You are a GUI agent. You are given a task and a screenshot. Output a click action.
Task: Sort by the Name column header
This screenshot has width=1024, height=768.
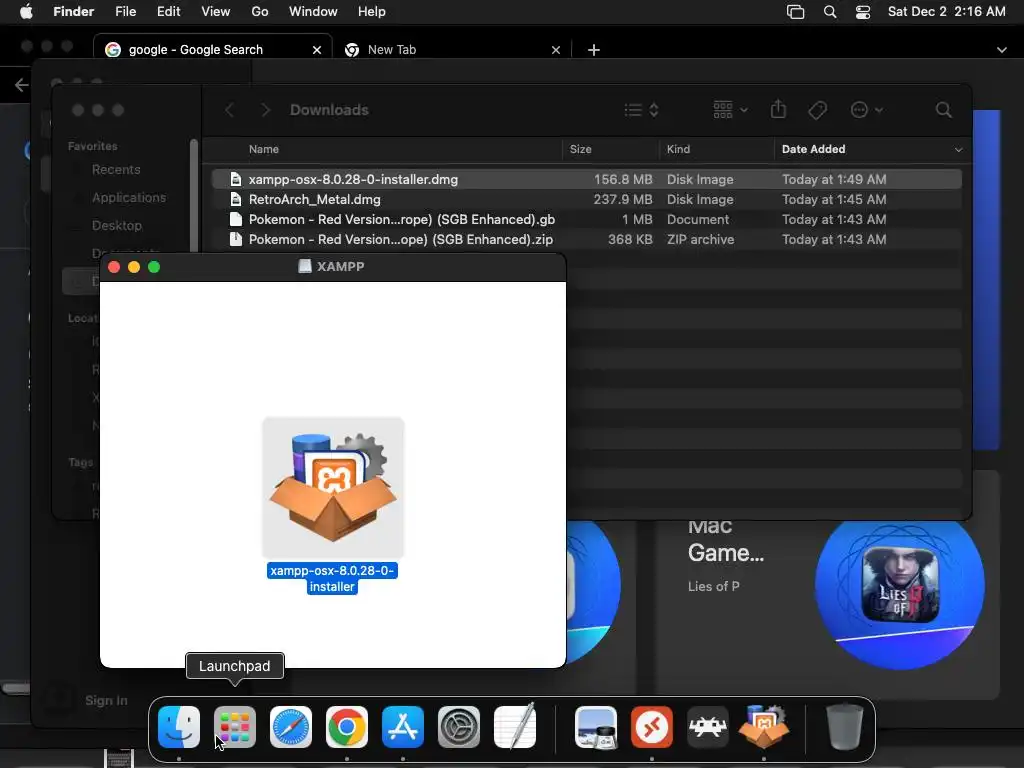tap(264, 150)
